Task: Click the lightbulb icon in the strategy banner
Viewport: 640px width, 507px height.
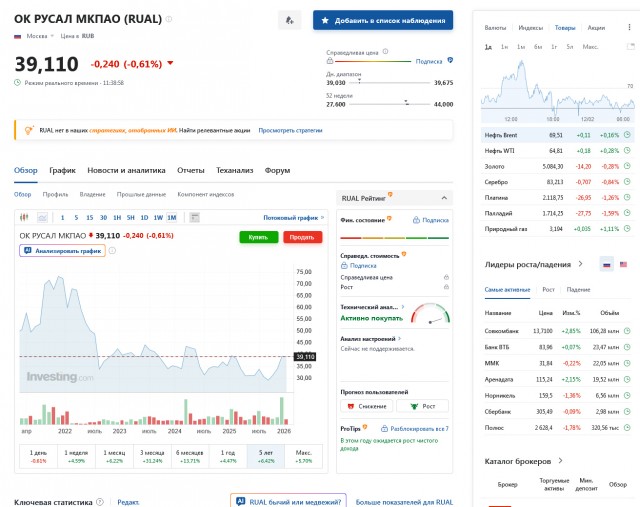Action: (28, 131)
